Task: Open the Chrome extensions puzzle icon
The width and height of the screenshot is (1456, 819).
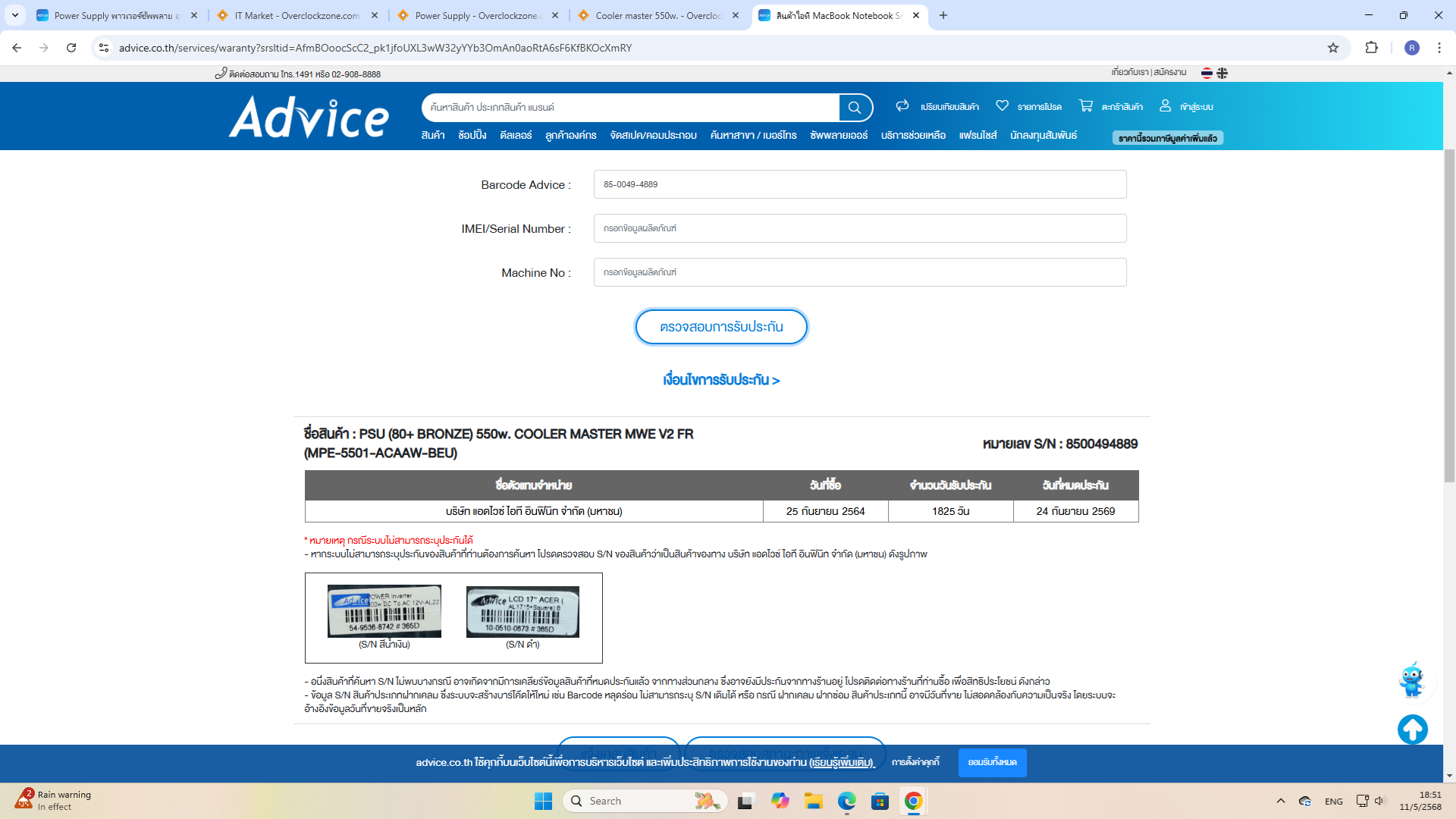Action: [x=1371, y=48]
